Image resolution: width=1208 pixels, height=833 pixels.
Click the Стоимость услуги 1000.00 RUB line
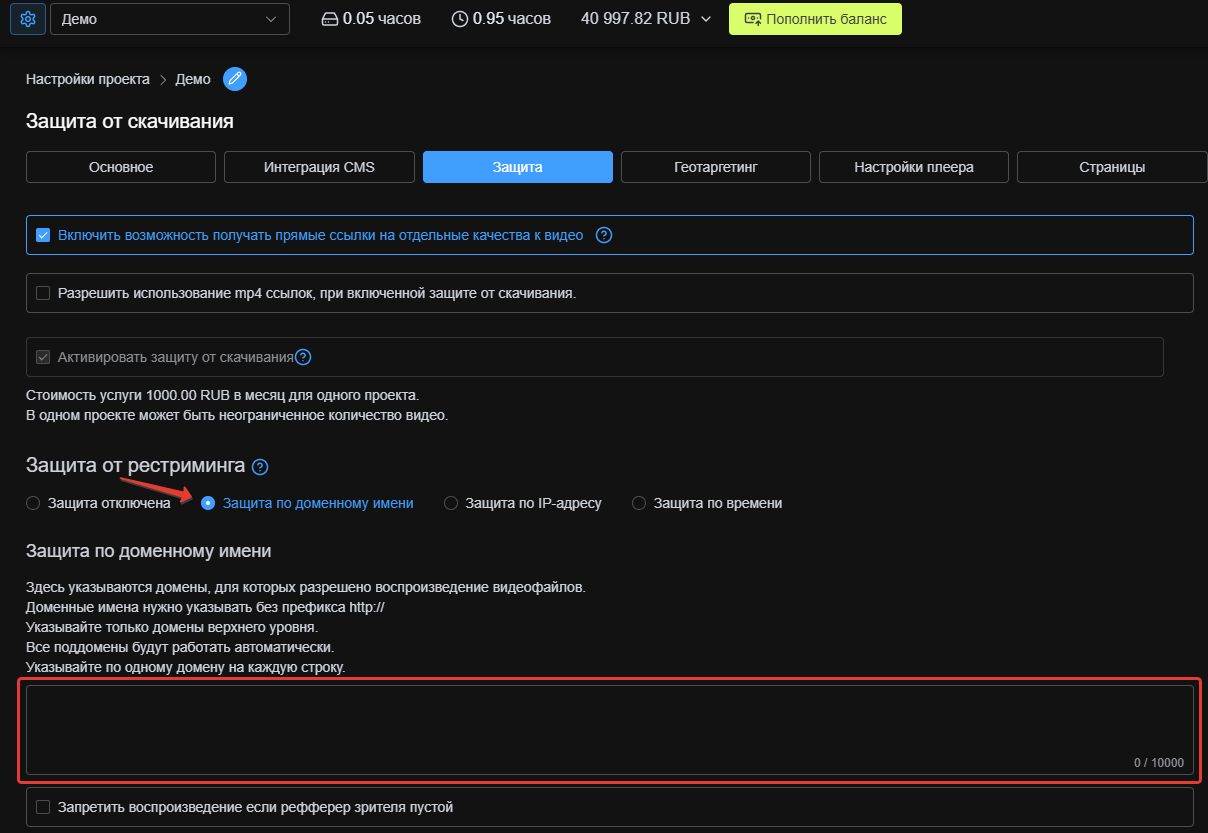coord(222,395)
